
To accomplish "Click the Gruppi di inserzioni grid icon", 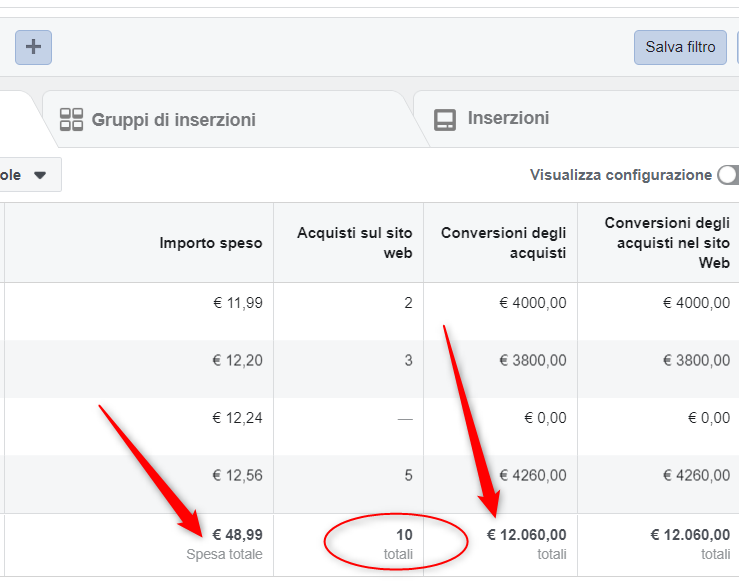I will coord(71,120).
